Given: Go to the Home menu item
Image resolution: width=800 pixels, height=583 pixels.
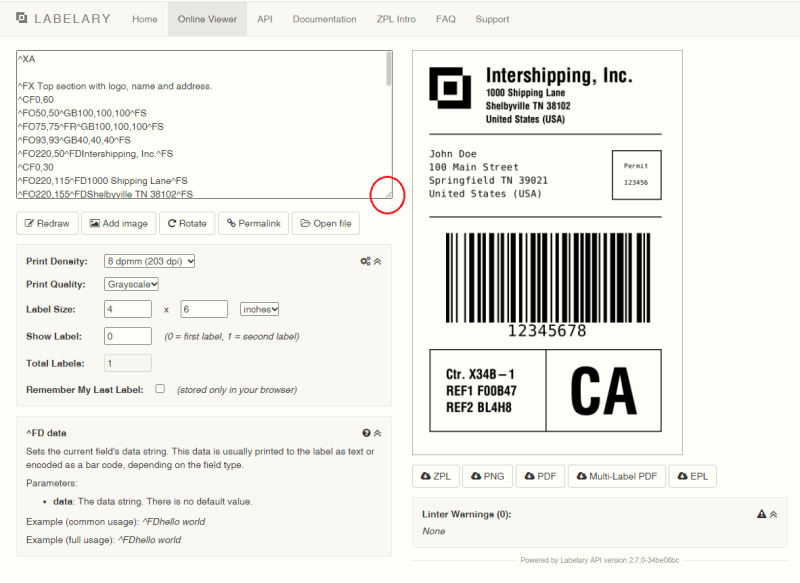Looking at the screenshot, I should [144, 19].
